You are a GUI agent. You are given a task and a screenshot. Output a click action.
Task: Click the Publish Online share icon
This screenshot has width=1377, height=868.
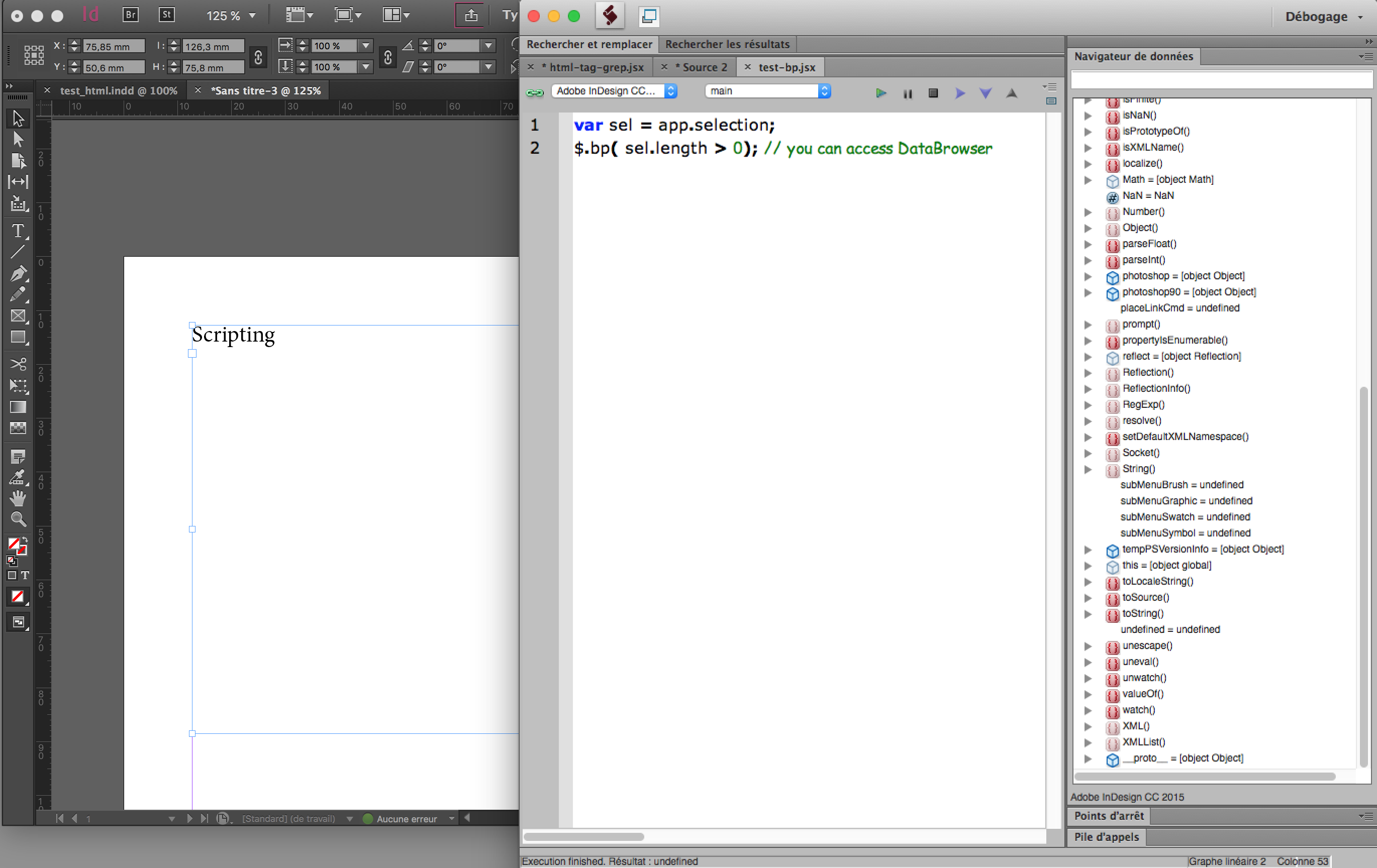click(x=470, y=16)
